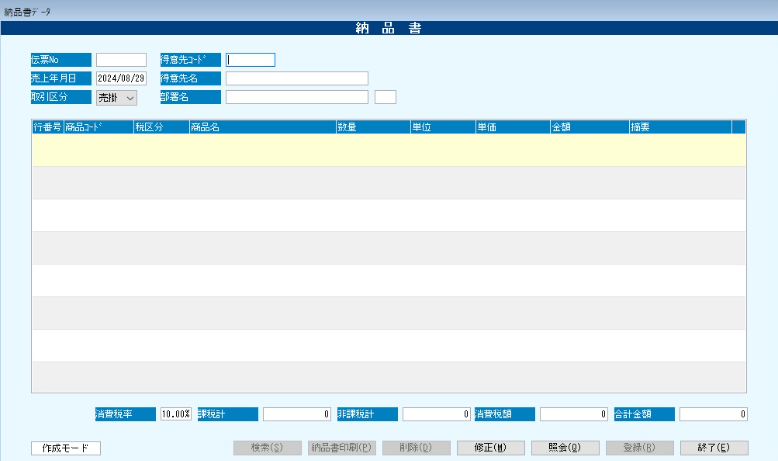Open the 取引区分 dropdown showing 売掛

tap(116, 97)
